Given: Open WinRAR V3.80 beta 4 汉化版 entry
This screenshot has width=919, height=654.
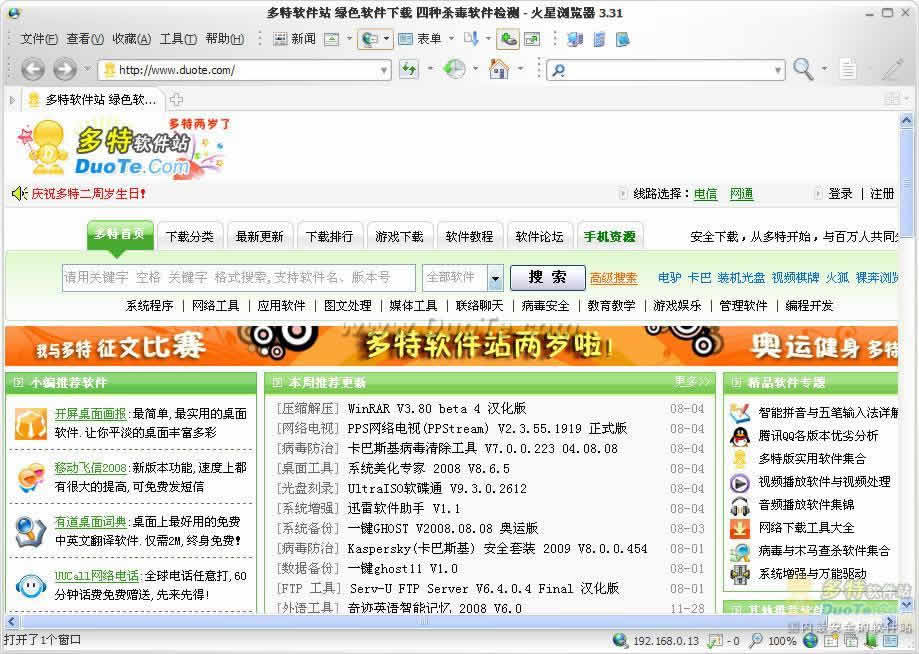Looking at the screenshot, I should [437, 408].
